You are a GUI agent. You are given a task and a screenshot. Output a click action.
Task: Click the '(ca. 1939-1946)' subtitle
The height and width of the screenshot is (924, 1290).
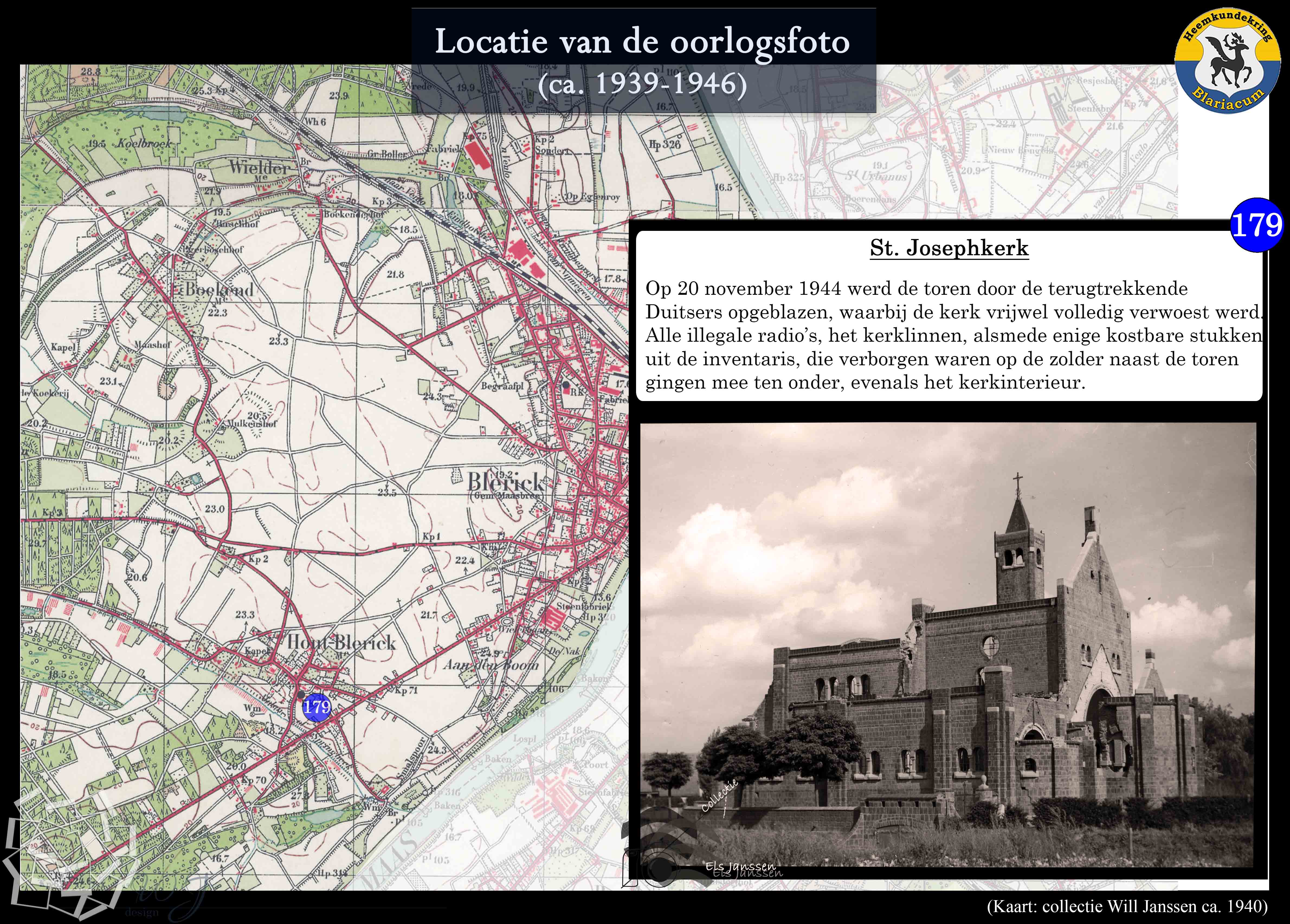tap(642, 85)
